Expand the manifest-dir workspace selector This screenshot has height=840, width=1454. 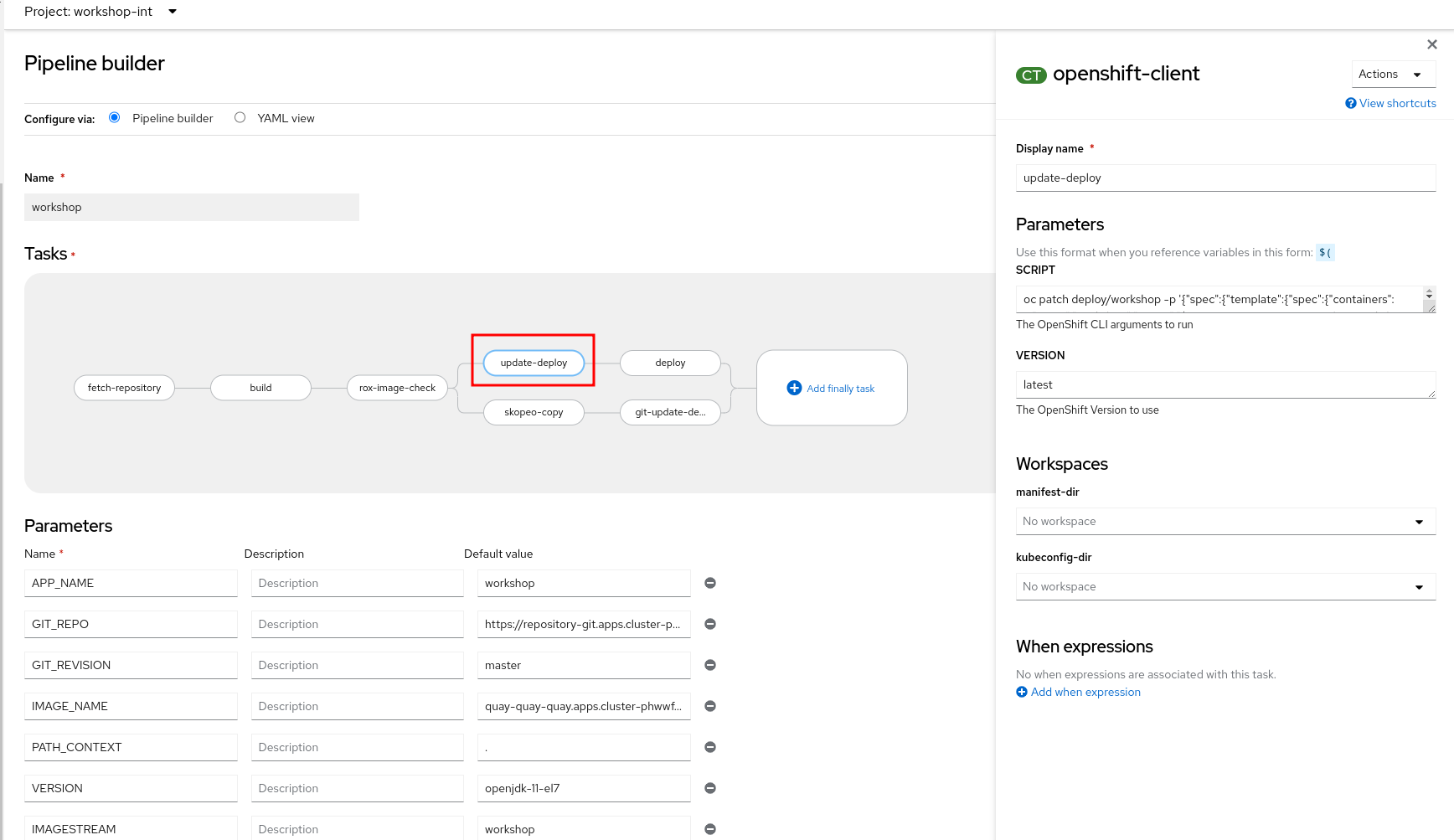click(x=1225, y=521)
